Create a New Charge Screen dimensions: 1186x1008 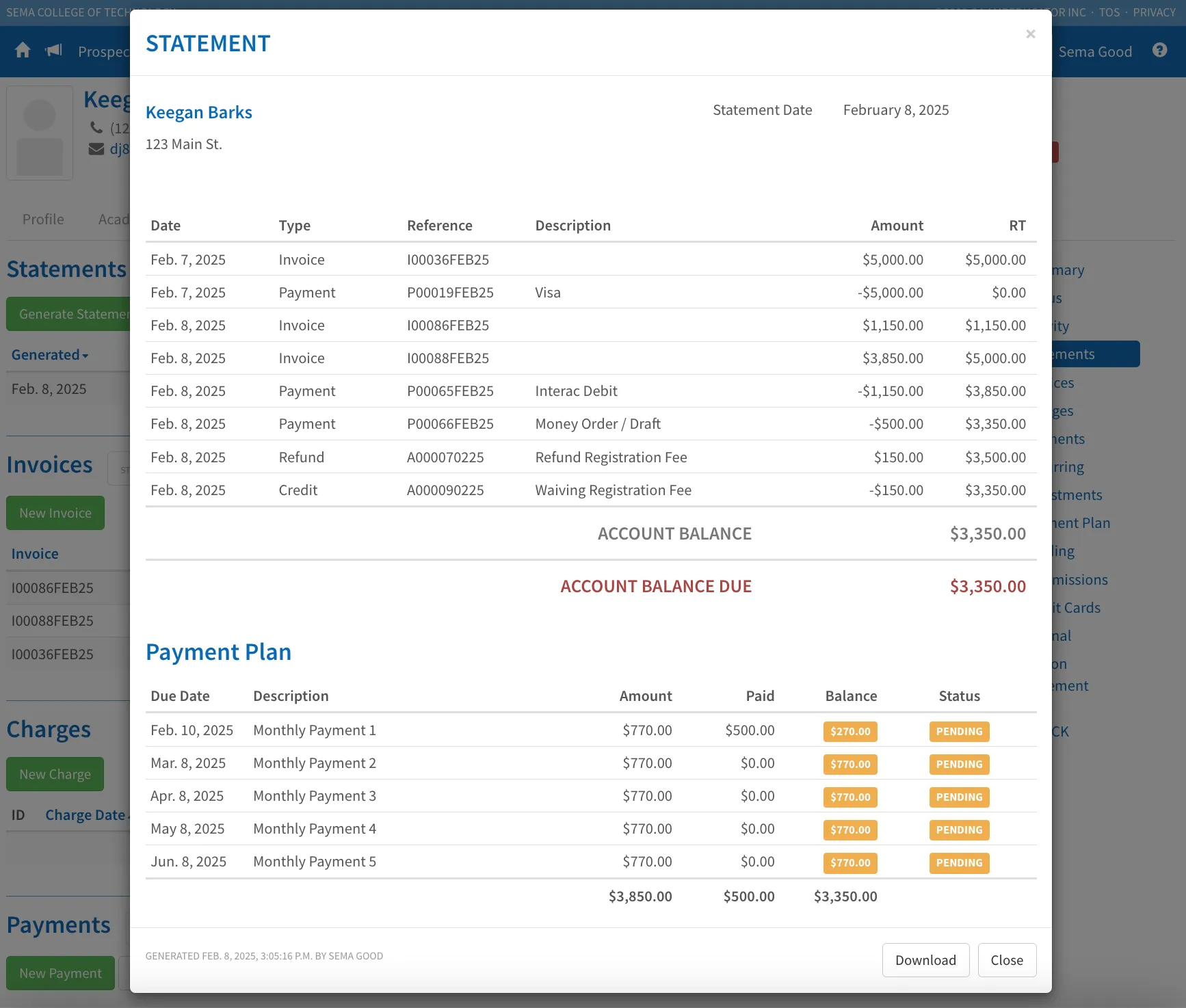point(55,774)
